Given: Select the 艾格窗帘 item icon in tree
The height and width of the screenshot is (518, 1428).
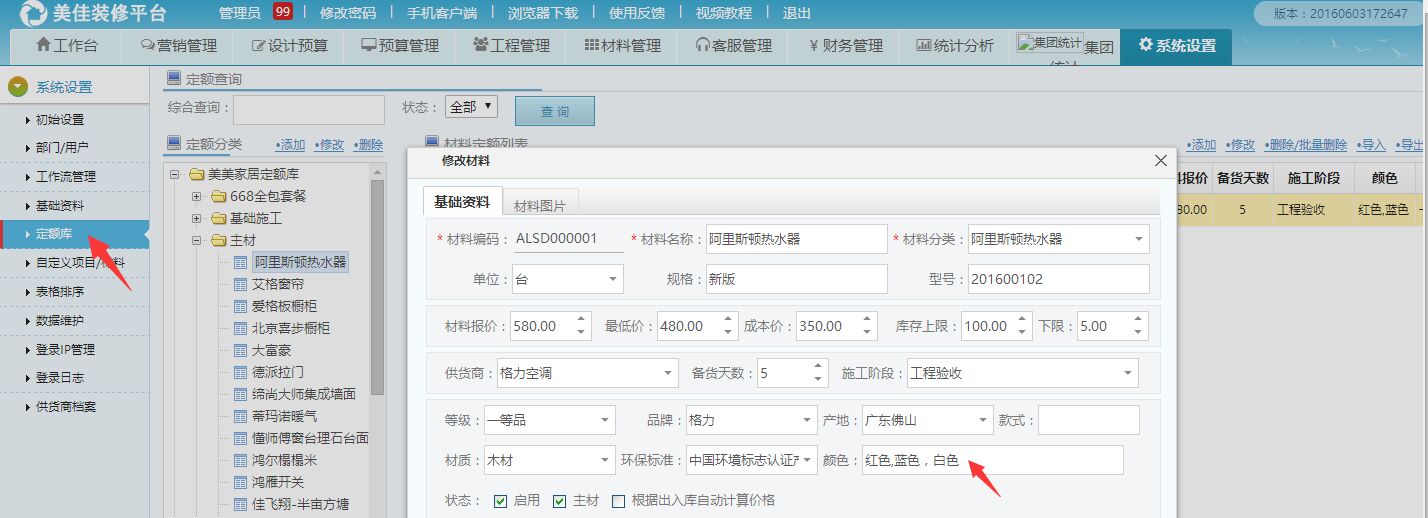Looking at the screenshot, I should [240, 284].
